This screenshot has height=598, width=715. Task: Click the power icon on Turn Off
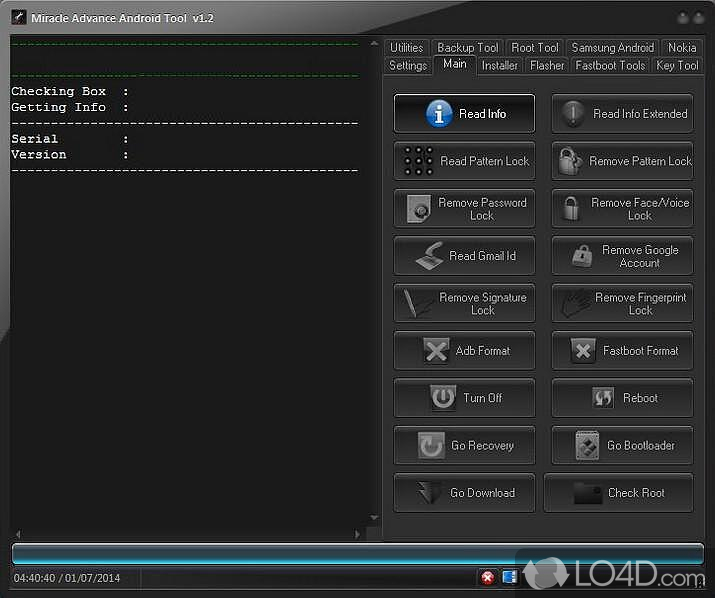click(x=443, y=398)
